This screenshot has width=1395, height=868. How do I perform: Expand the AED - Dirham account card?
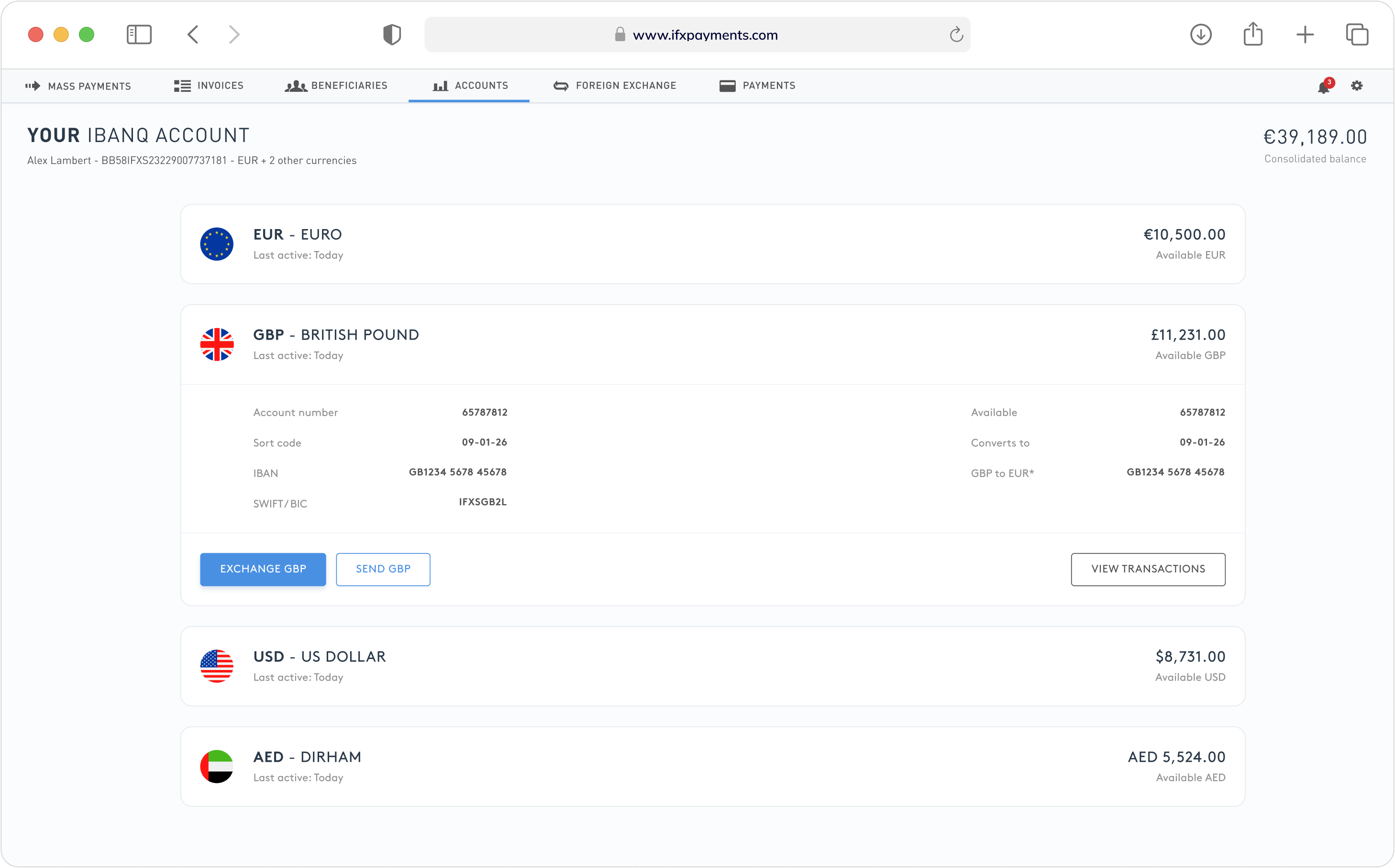tap(712, 767)
